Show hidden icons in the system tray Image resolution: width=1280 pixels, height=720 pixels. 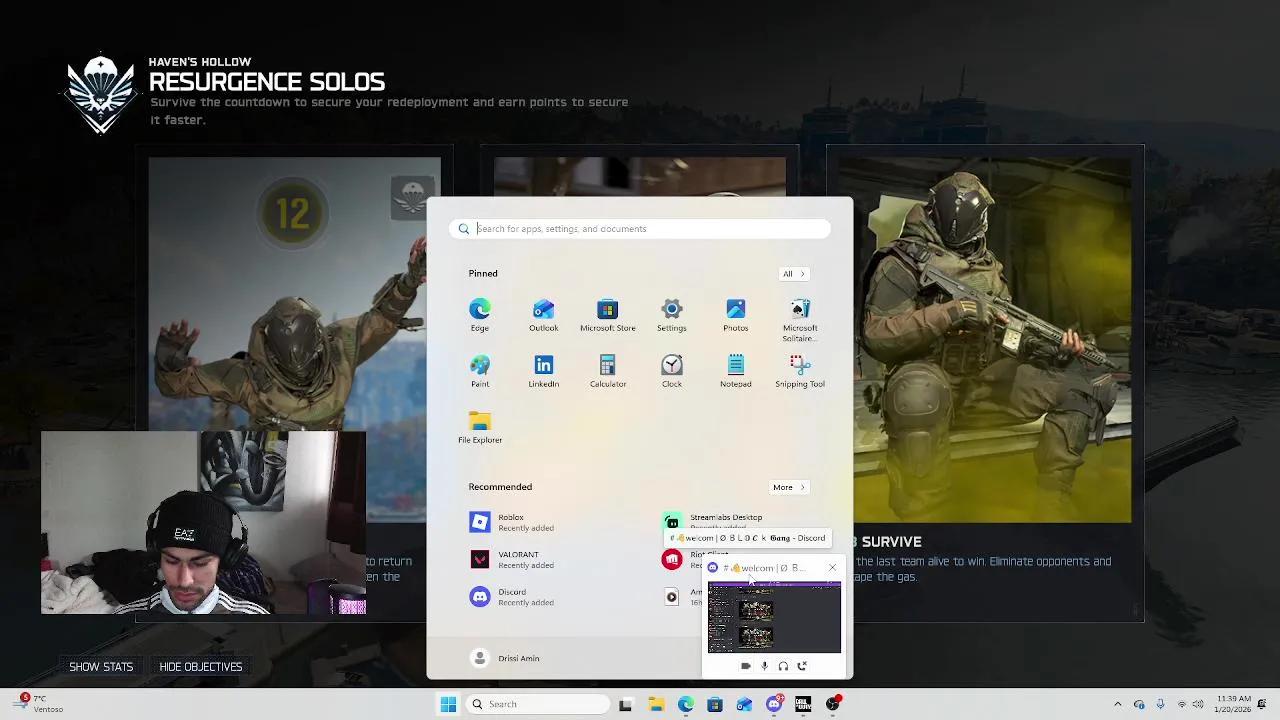[1120, 704]
